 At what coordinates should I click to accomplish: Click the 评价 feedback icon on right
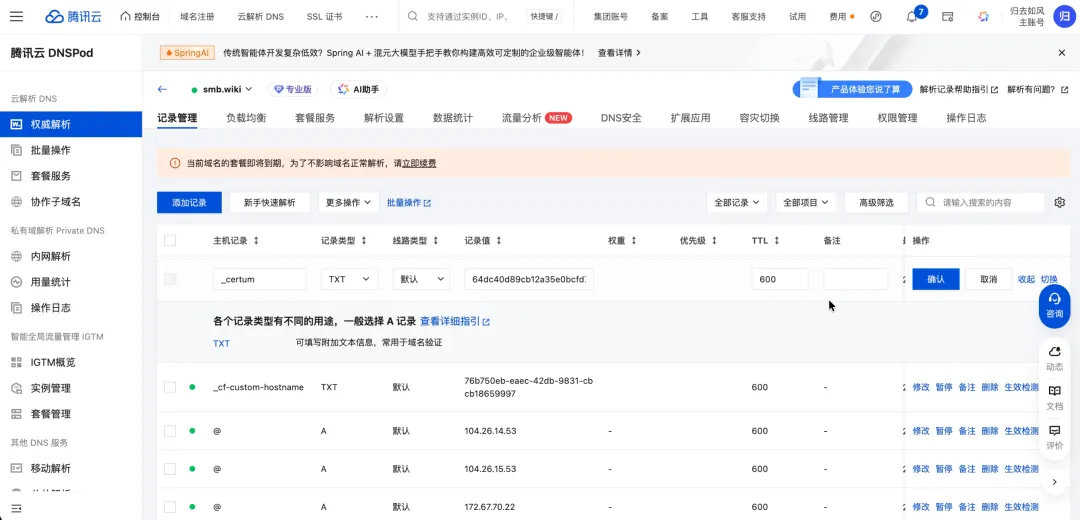pyautogui.click(x=1054, y=437)
